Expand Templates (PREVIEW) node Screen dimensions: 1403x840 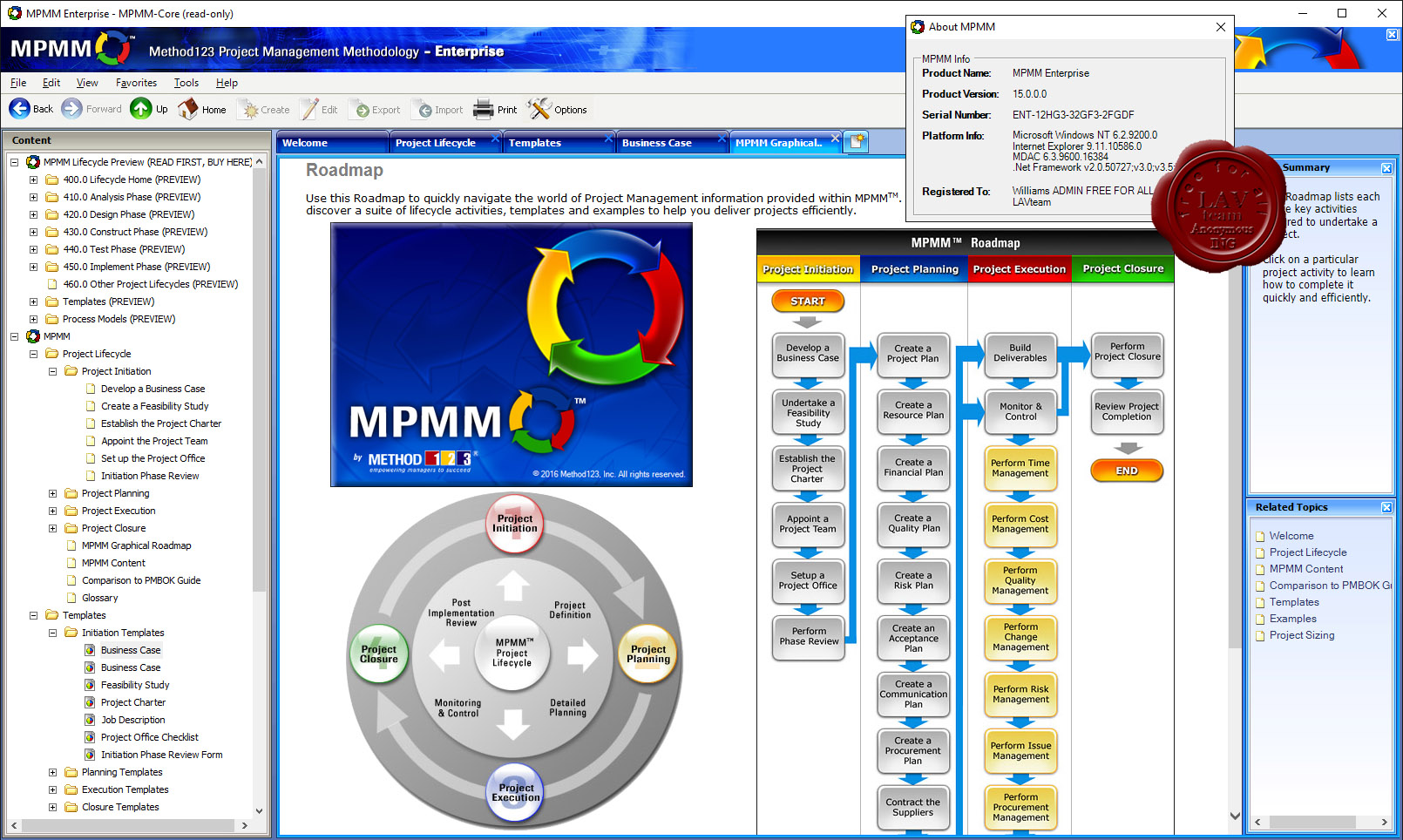click(33, 301)
